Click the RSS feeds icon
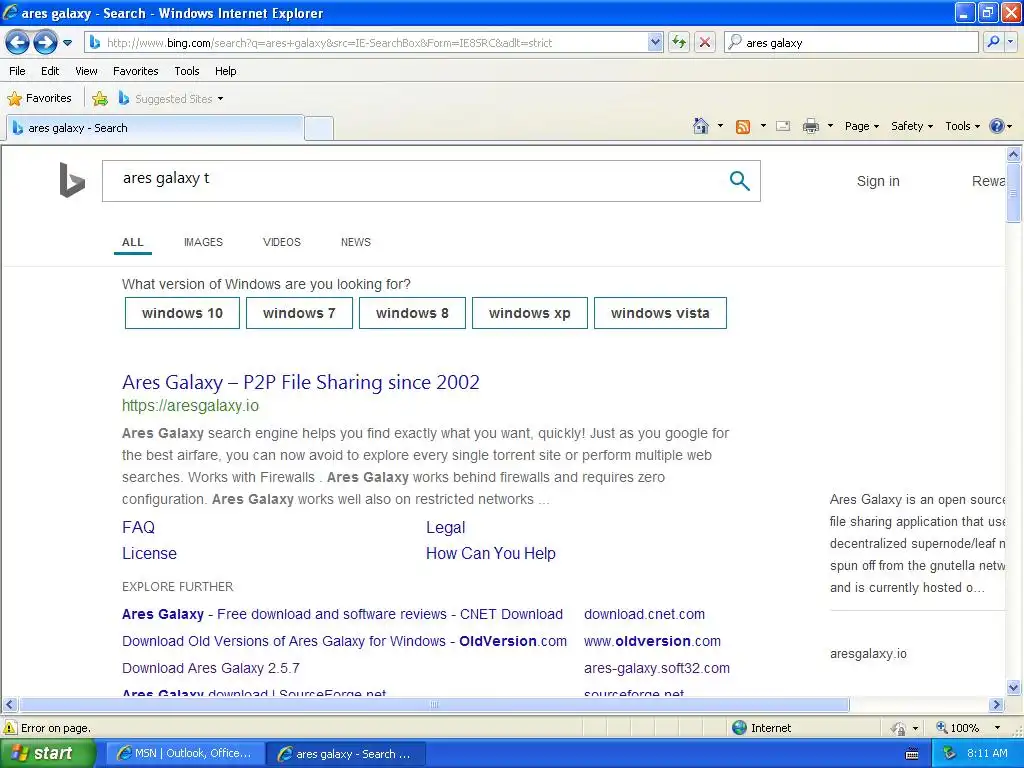Viewport: 1024px width, 768px height. coord(743,127)
